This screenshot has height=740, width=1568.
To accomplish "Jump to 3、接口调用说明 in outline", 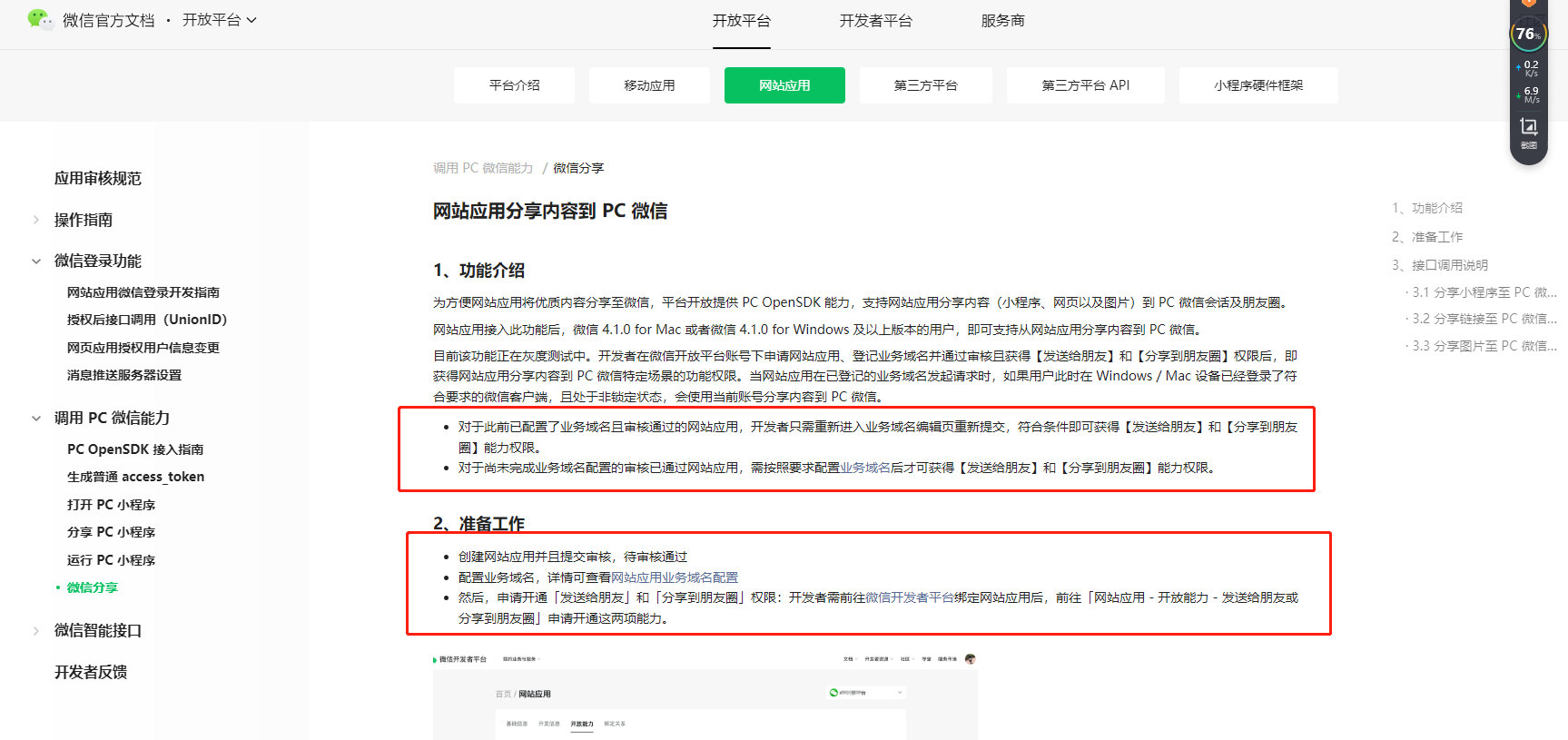I will (x=1440, y=265).
